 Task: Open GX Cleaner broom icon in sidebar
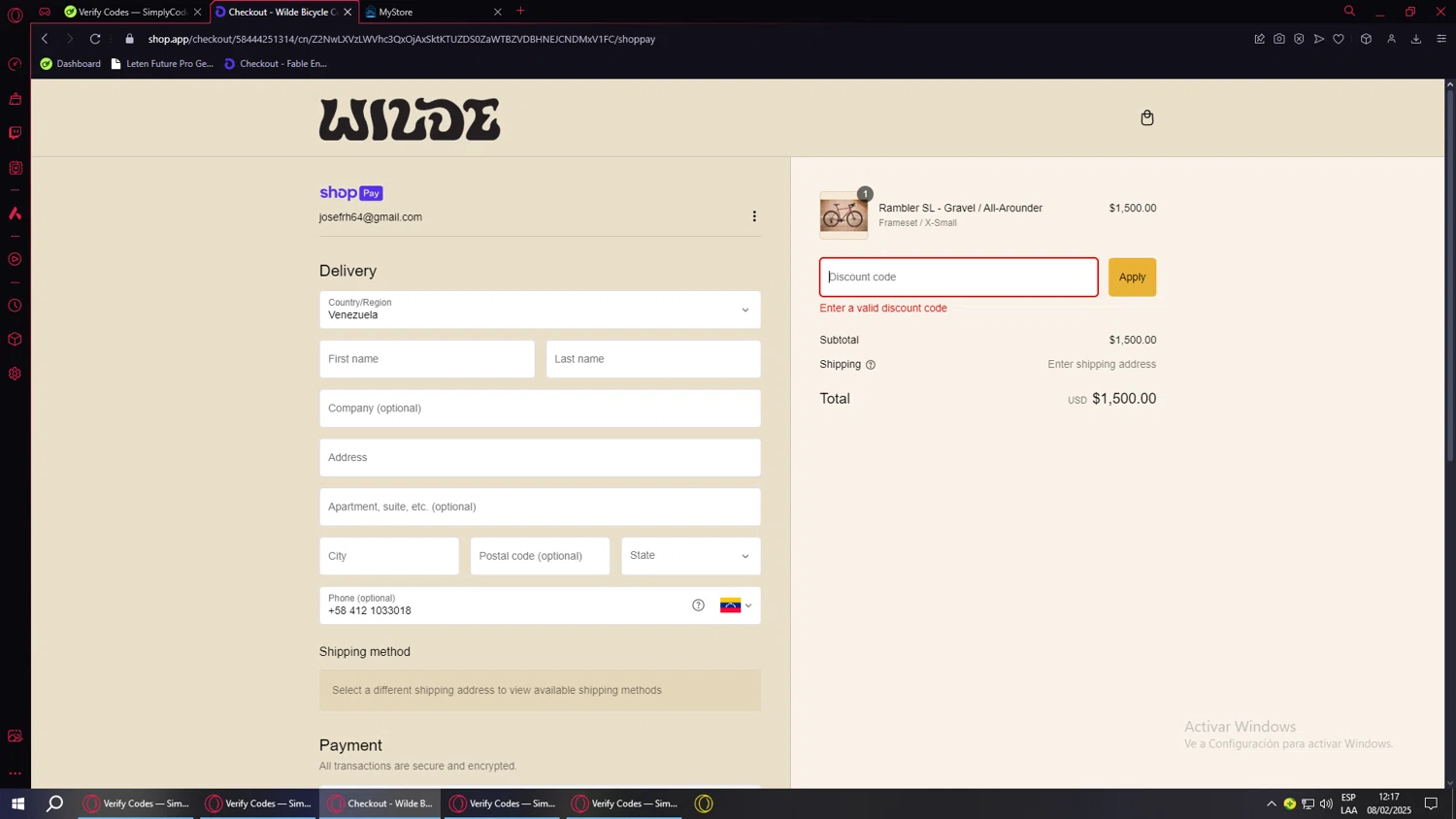[x=15, y=98]
